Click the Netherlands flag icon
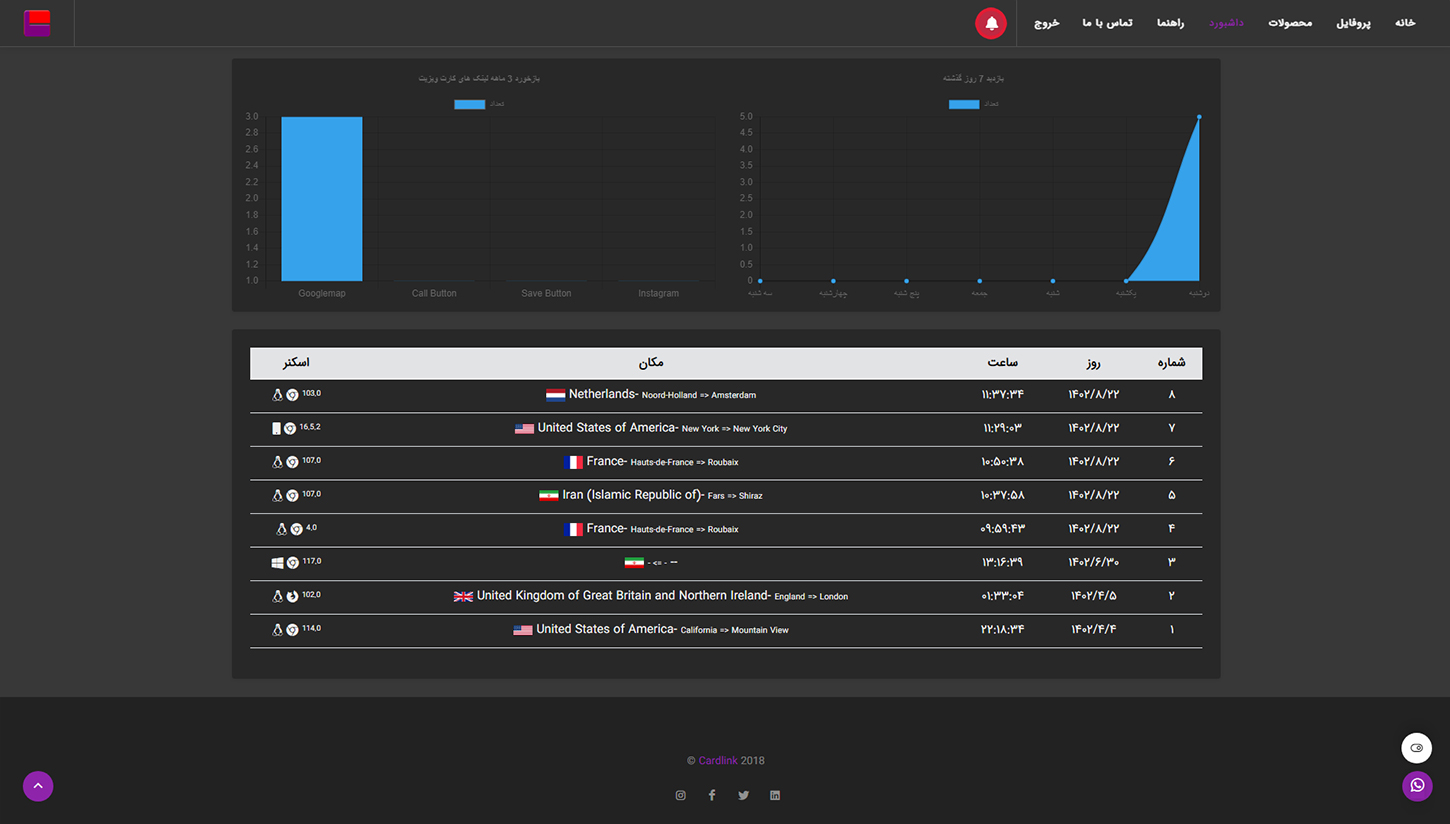 pos(555,395)
